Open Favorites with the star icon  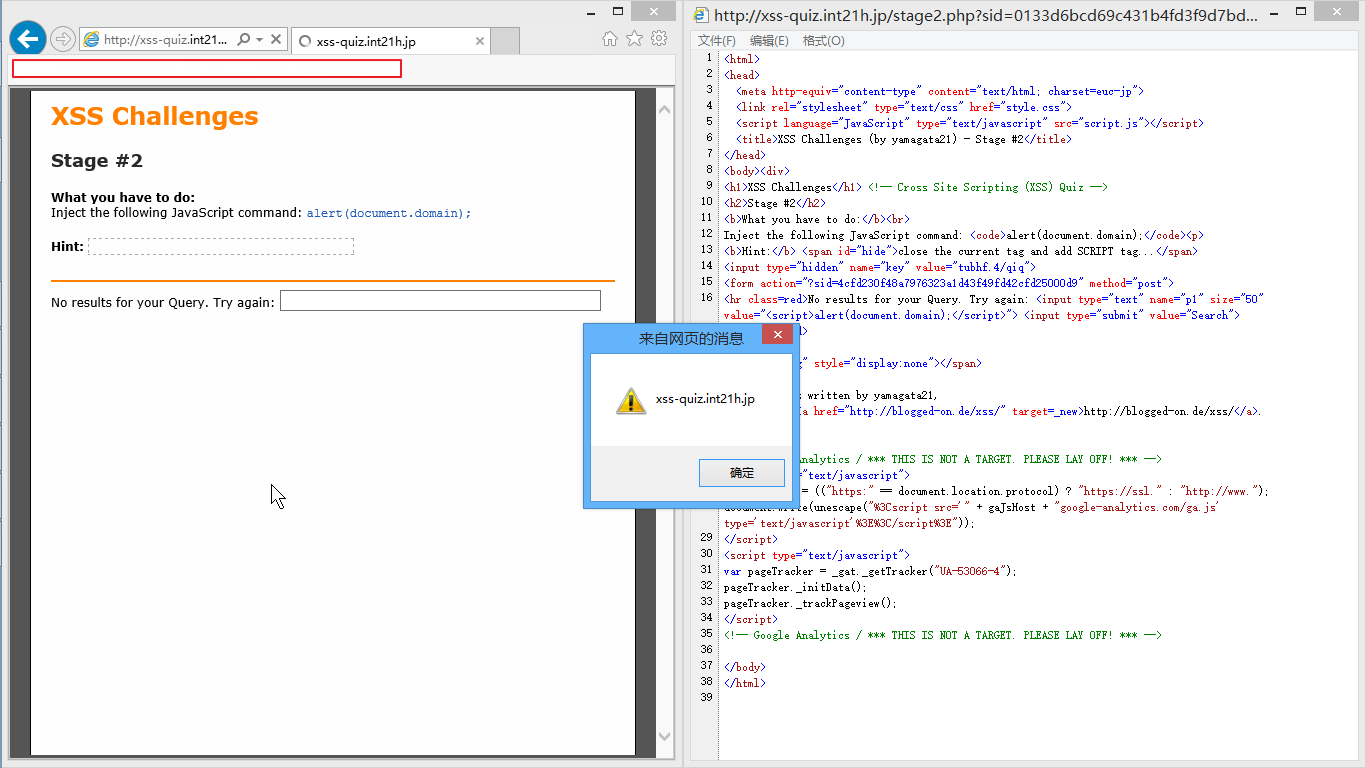pos(634,39)
